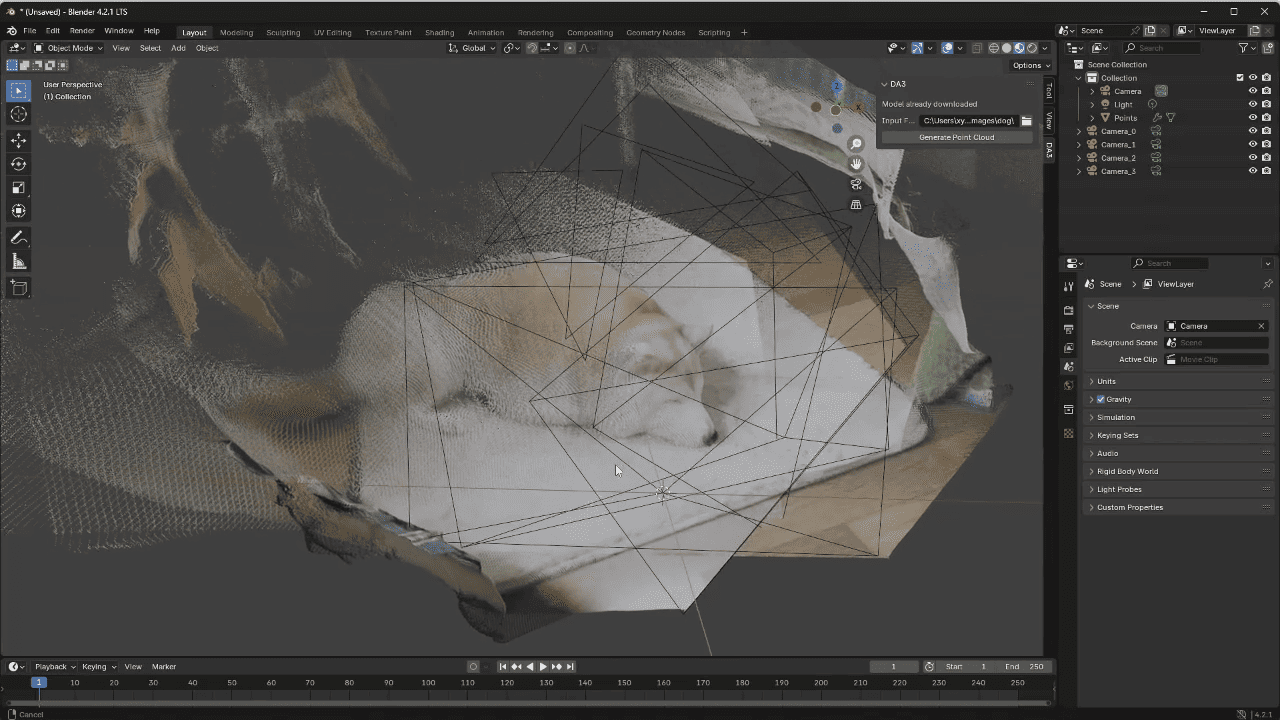Click folder icon to browse input folder
Image resolution: width=1280 pixels, height=720 pixels.
[1026, 121]
